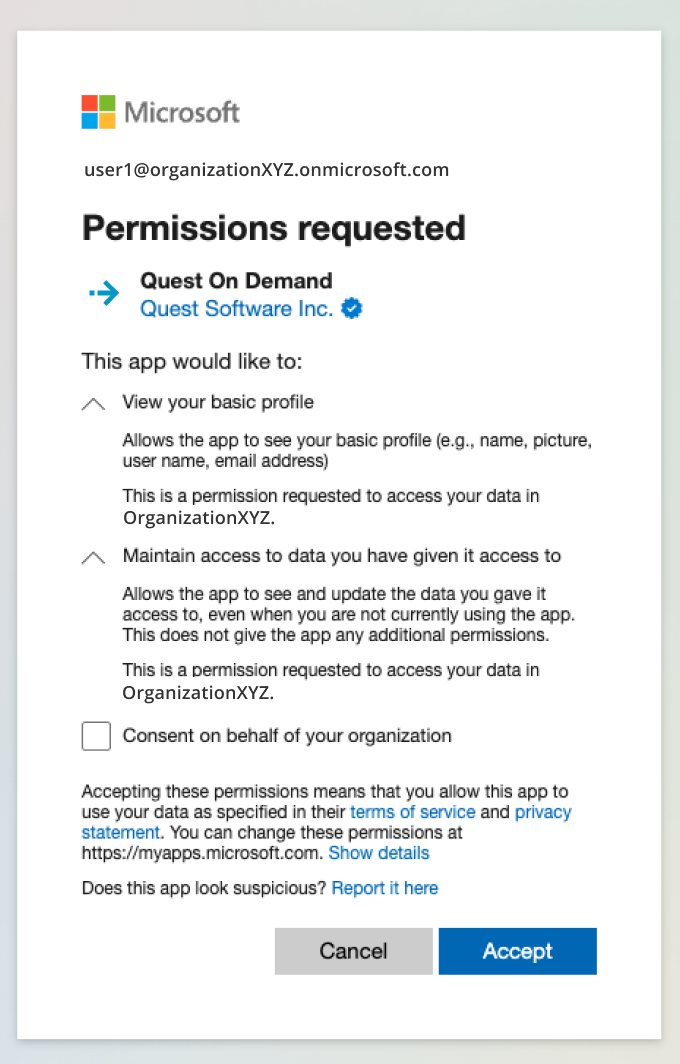Collapse the Maintain access to data chevron
The height and width of the screenshot is (1064, 680).
tap(93, 558)
